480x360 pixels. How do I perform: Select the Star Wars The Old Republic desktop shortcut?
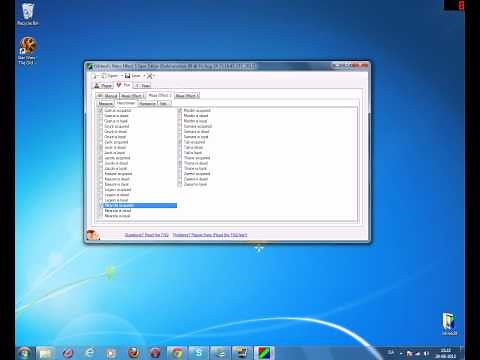coord(27,51)
